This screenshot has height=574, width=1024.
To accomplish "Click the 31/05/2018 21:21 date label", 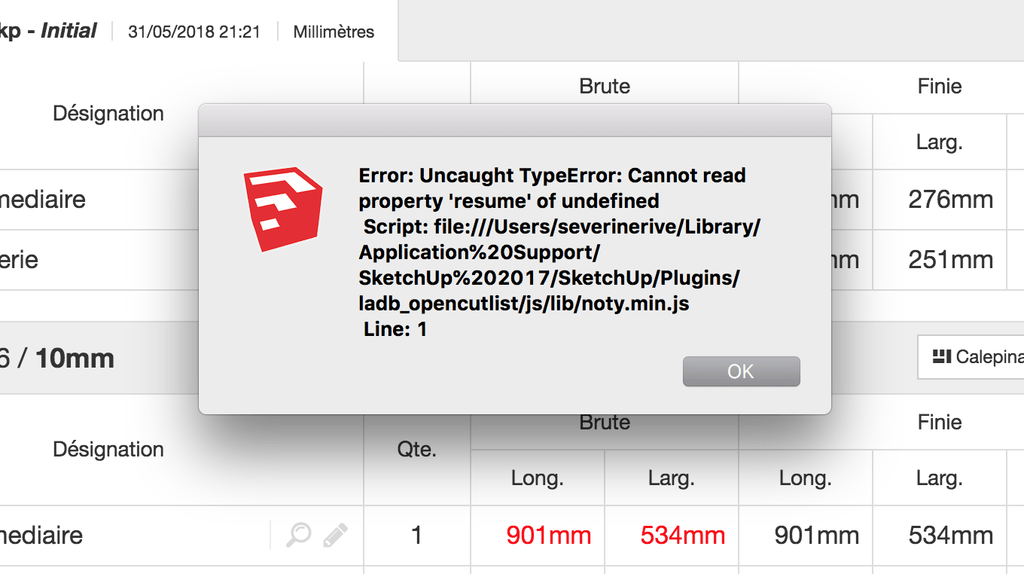I will tap(194, 32).
